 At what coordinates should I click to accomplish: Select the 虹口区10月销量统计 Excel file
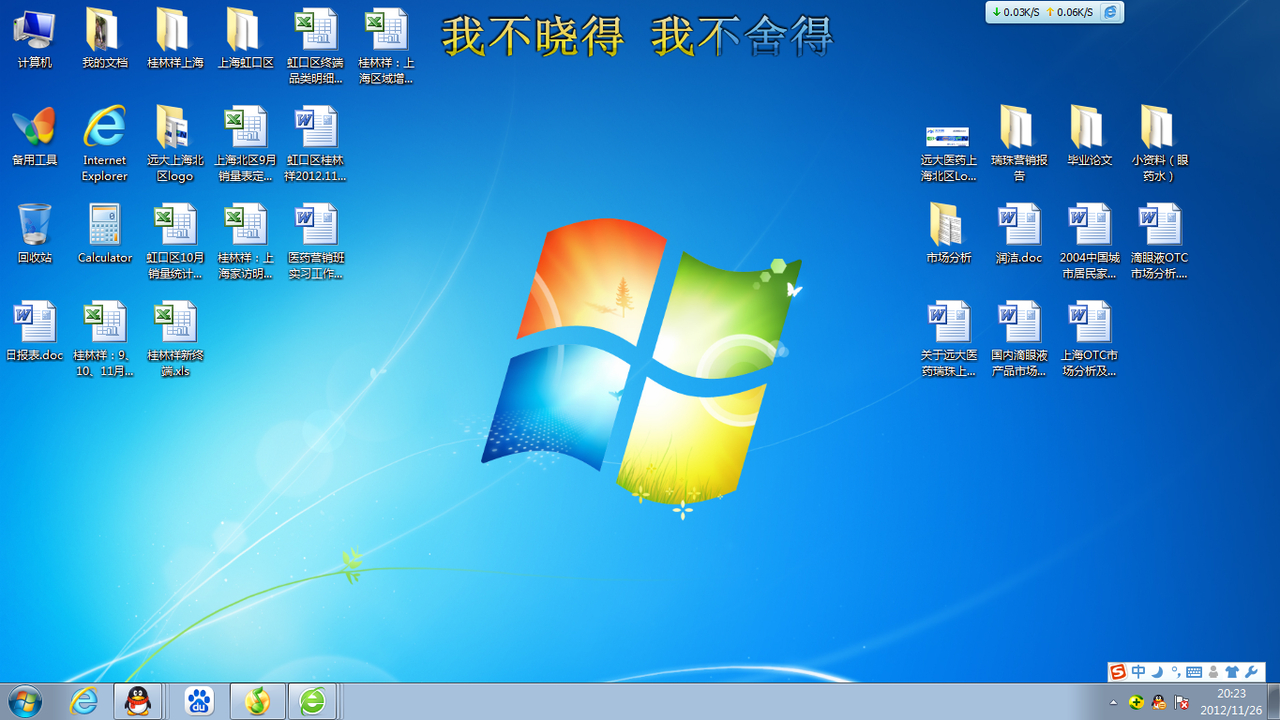click(x=175, y=242)
